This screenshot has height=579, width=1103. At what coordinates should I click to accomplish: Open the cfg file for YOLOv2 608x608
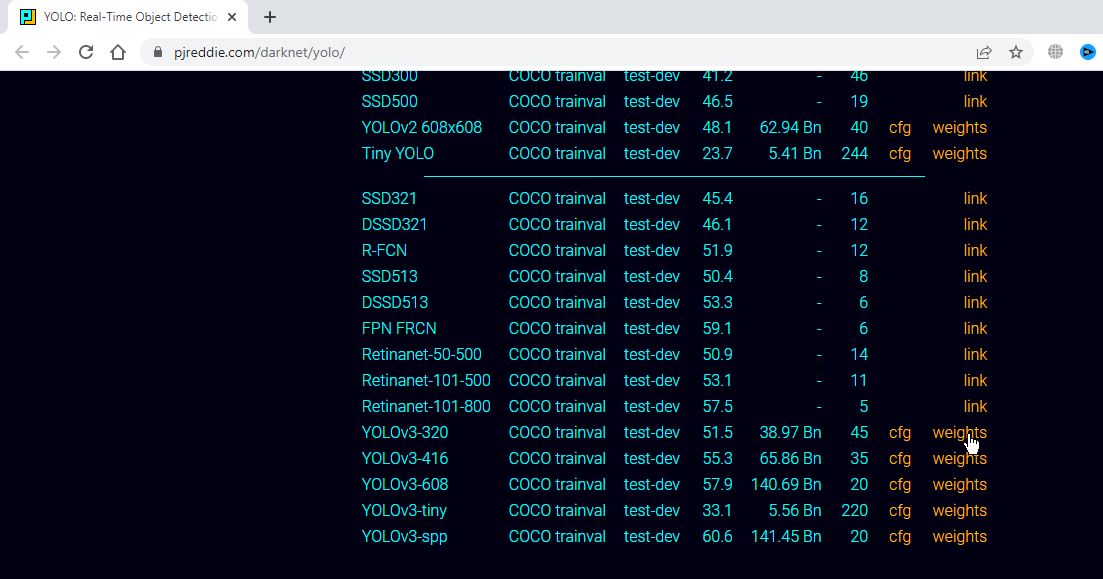coord(900,127)
